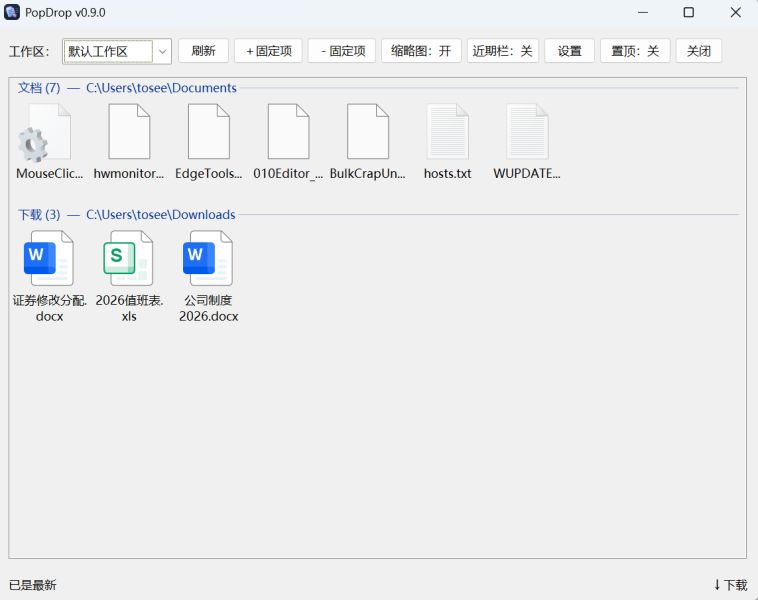Click the EdgeTools... file name label

point(208,174)
